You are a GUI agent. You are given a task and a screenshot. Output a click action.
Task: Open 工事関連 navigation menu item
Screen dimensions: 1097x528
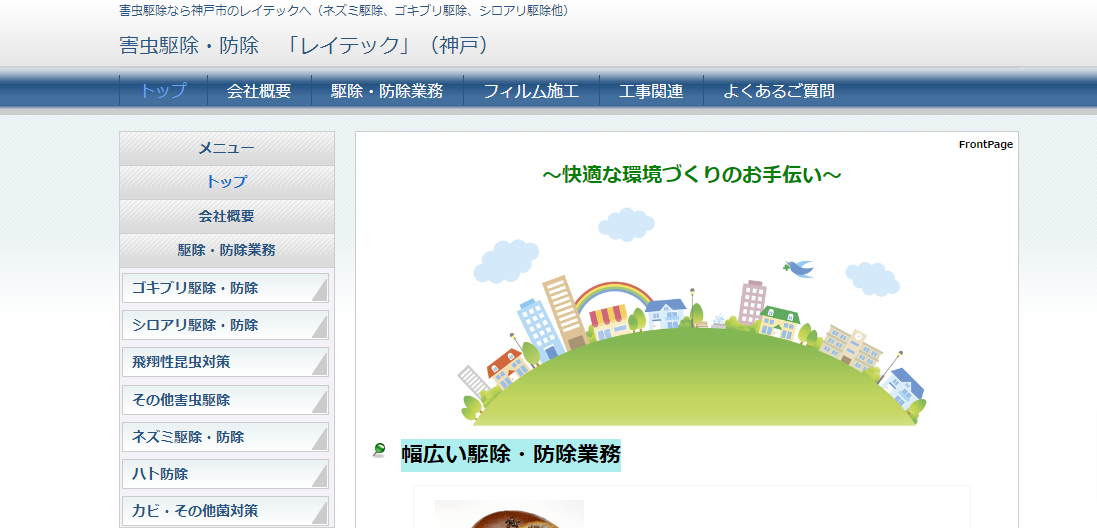click(x=651, y=91)
